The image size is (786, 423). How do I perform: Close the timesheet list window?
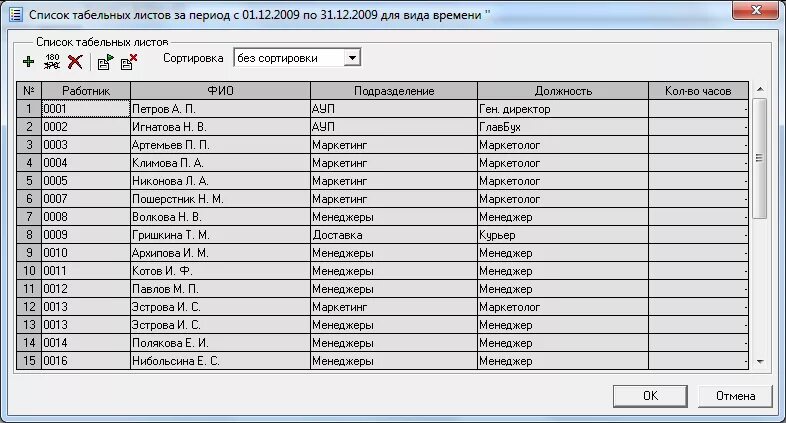click(x=757, y=10)
